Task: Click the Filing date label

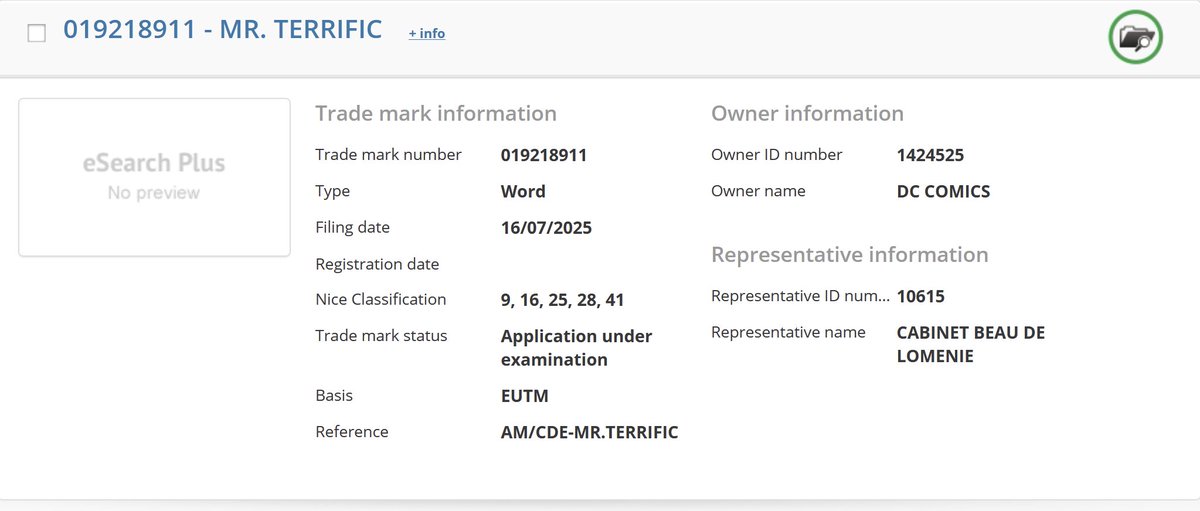Action: point(352,228)
